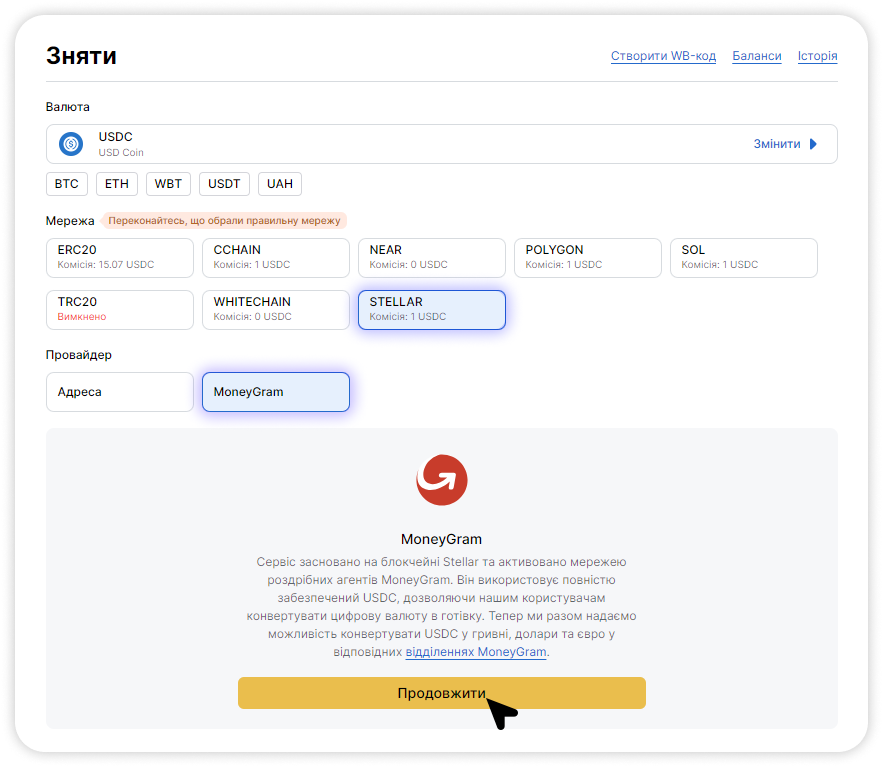
Task: Open the USDC currency selector field
Action: click(x=442, y=144)
